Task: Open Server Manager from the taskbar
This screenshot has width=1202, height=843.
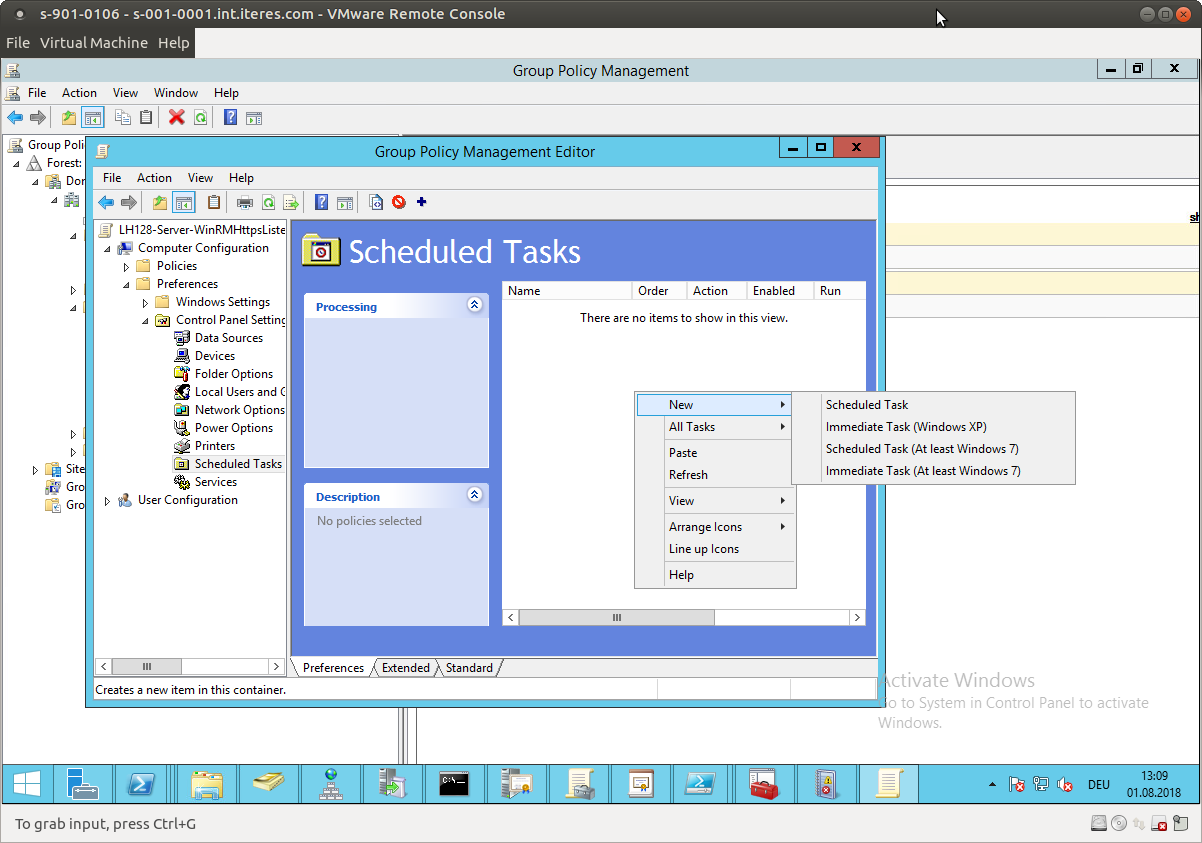Action: tap(83, 784)
